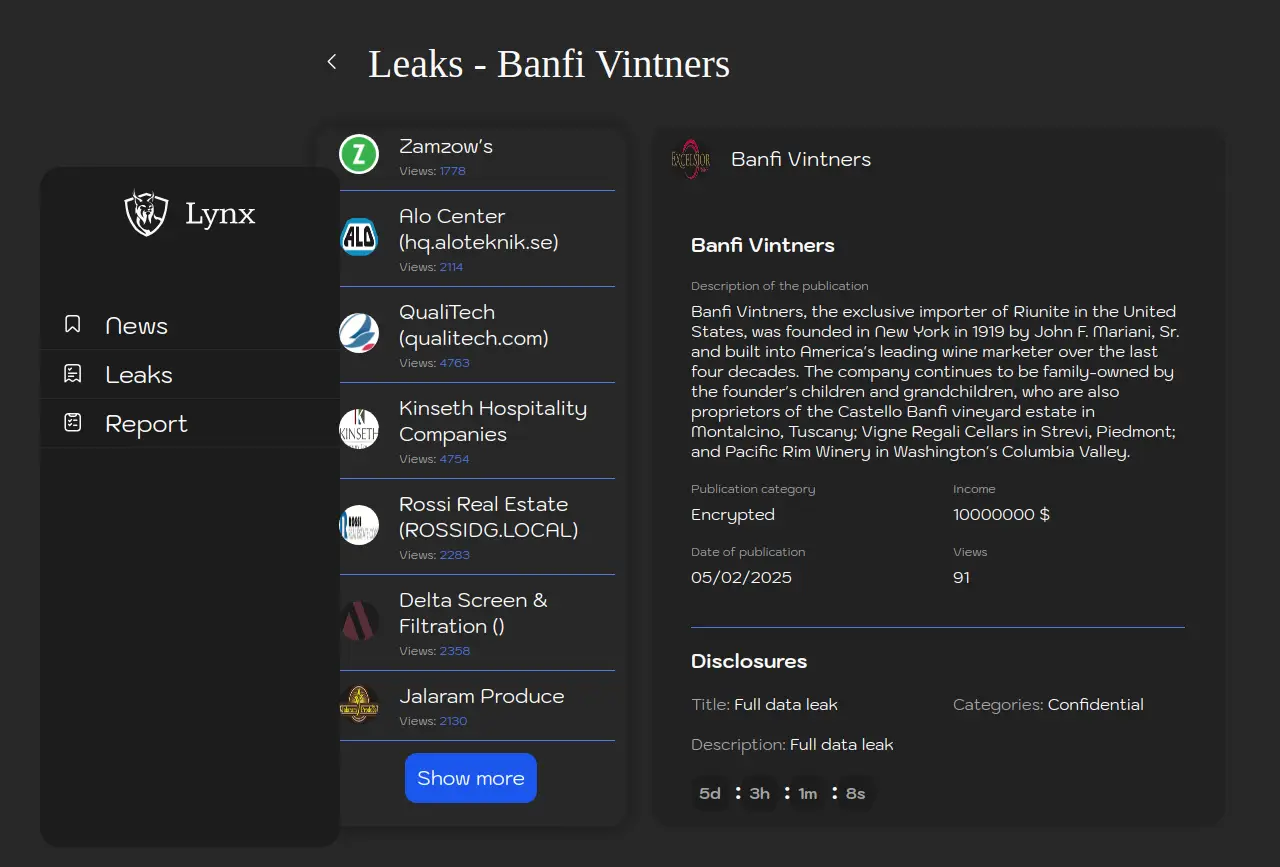Click the Lynx shield logo

(x=146, y=213)
